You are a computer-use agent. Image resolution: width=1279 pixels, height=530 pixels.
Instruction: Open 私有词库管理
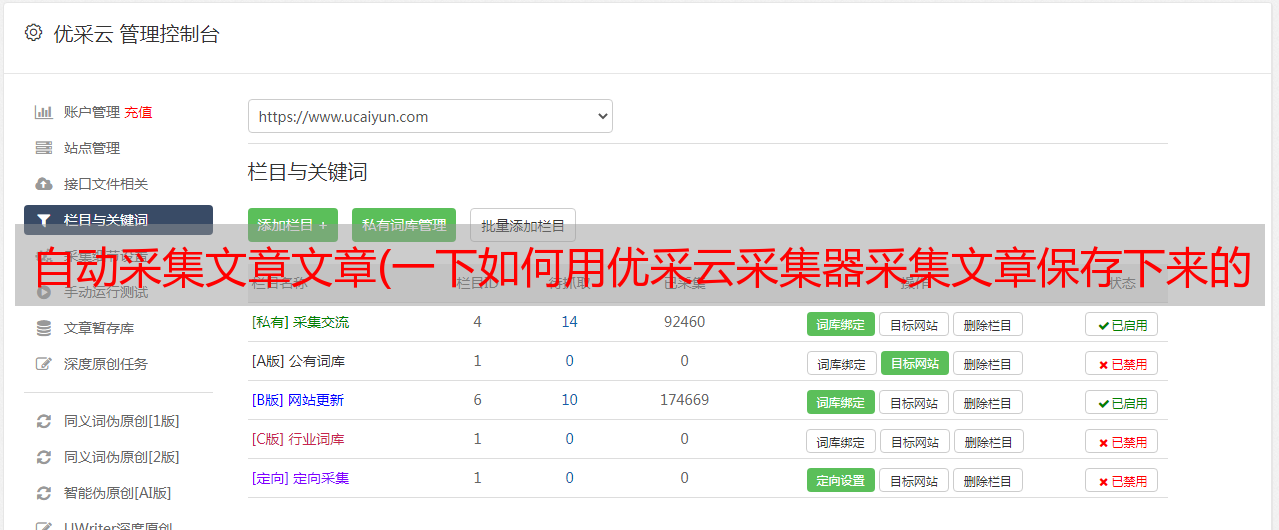(x=404, y=225)
